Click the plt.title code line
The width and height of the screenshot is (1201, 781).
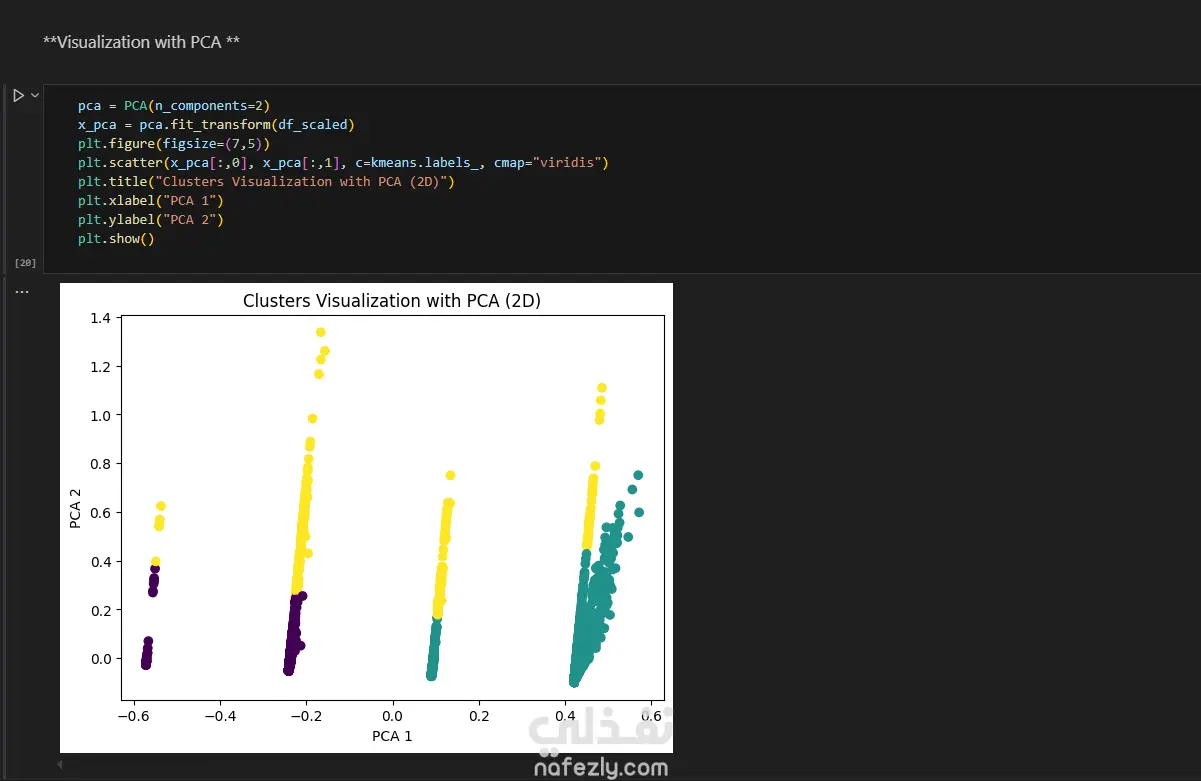coord(266,181)
